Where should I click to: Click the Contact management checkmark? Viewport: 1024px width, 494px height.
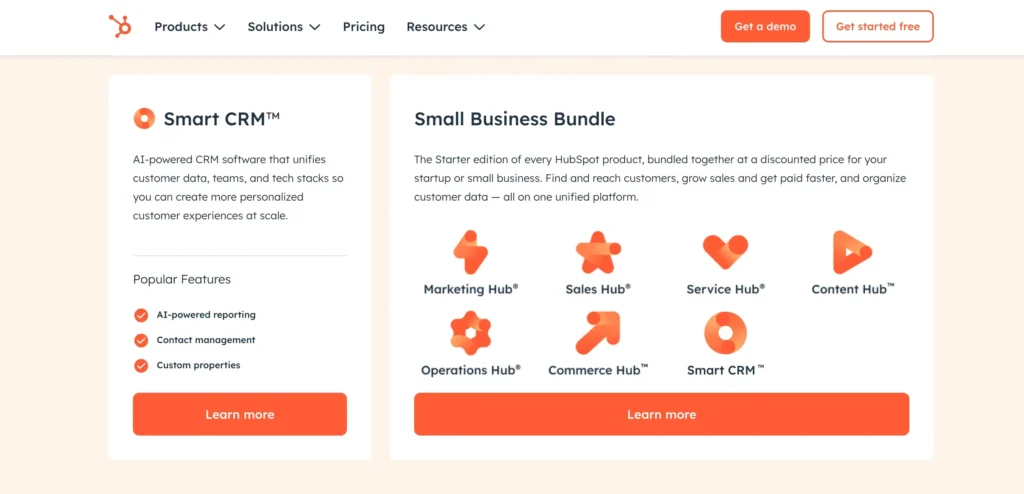tap(141, 340)
